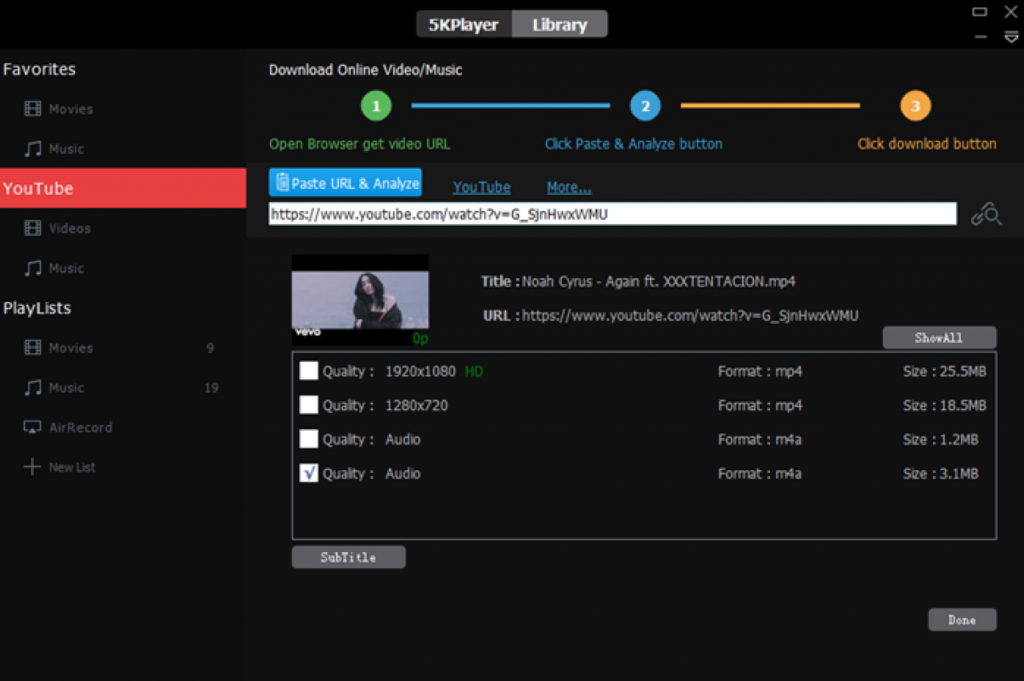Click the Done button
Image resolution: width=1024 pixels, height=681 pixels.
(962, 620)
